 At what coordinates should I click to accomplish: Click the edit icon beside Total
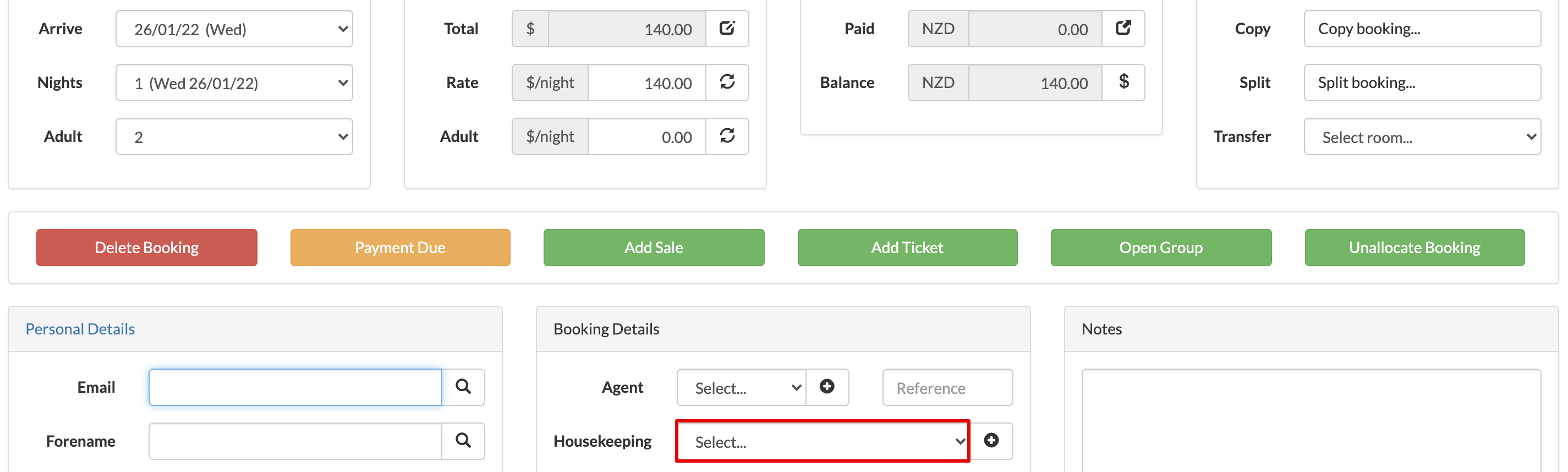727,29
